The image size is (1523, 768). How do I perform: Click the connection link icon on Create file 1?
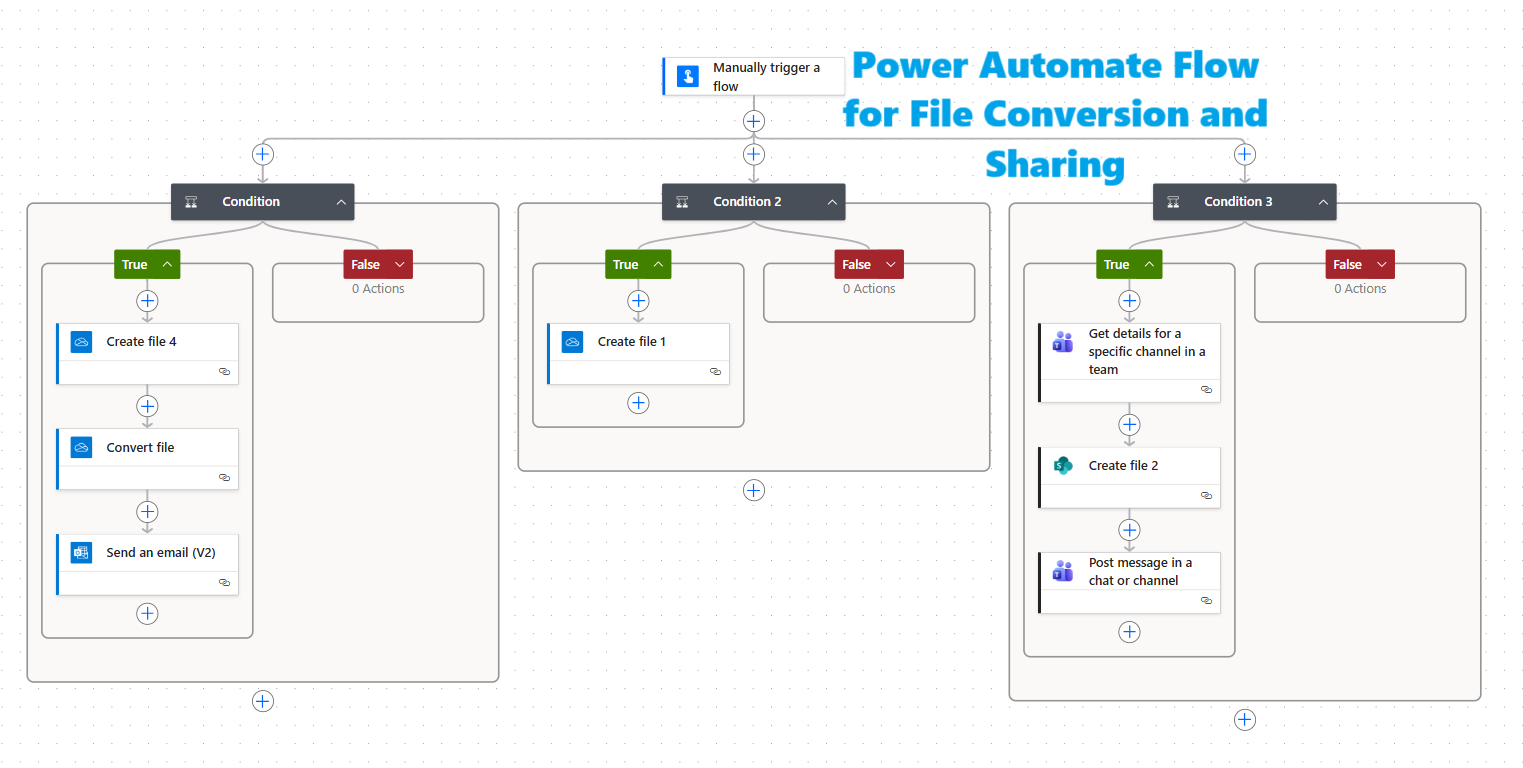715,371
